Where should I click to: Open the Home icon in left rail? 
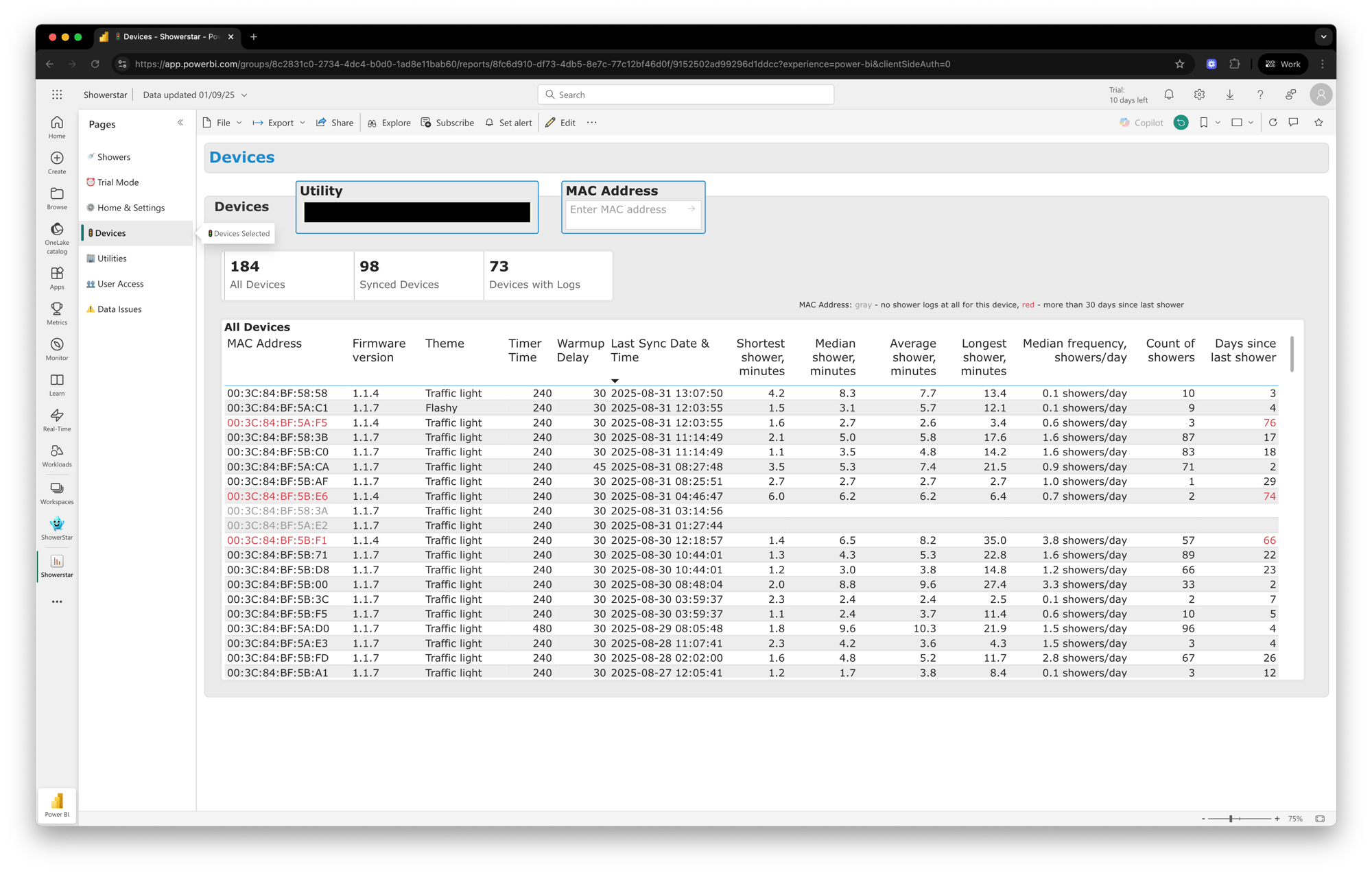coord(57,127)
